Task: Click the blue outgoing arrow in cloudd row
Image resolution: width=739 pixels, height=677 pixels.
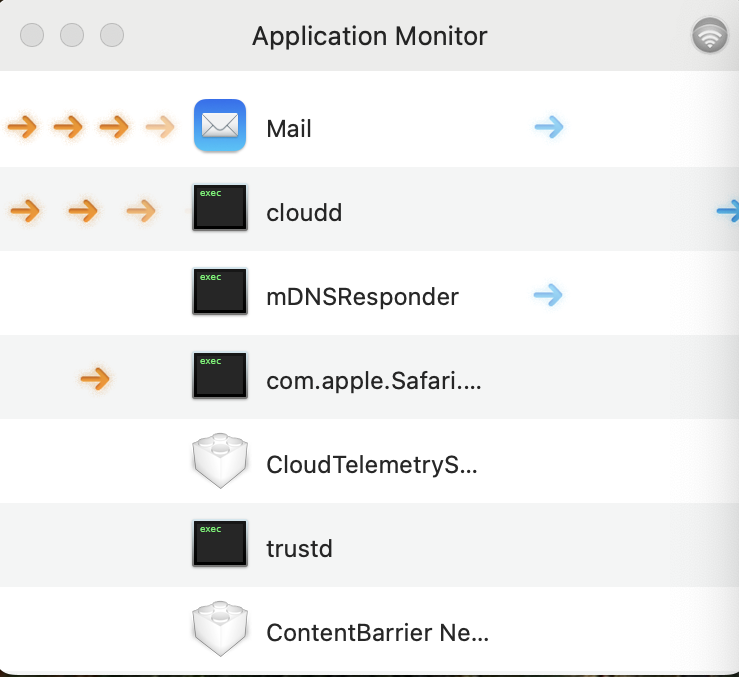Action: (x=728, y=210)
